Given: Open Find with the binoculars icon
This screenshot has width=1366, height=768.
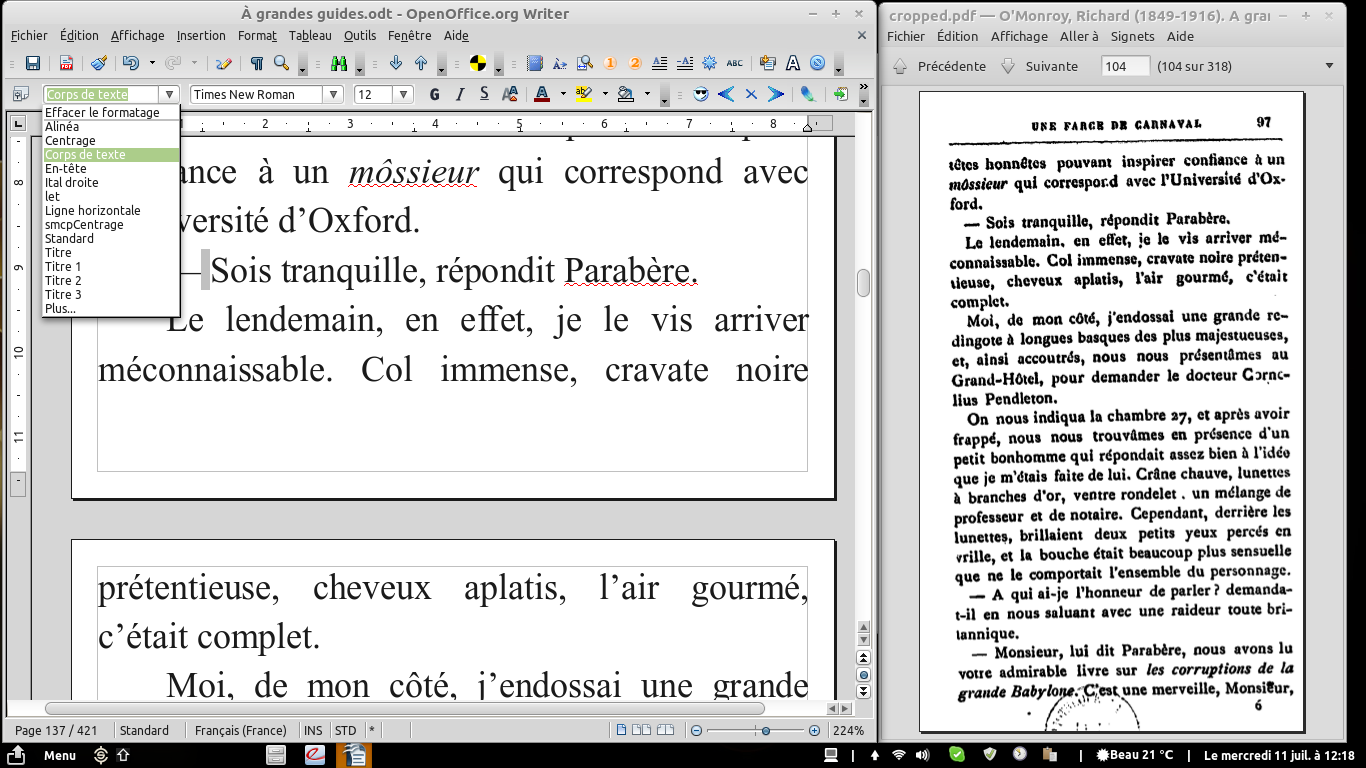Looking at the screenshot, I should 338,63.
